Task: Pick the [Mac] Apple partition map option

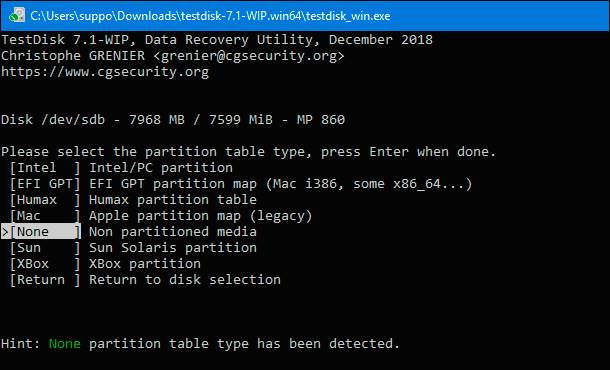Action: tap(45, 216)
